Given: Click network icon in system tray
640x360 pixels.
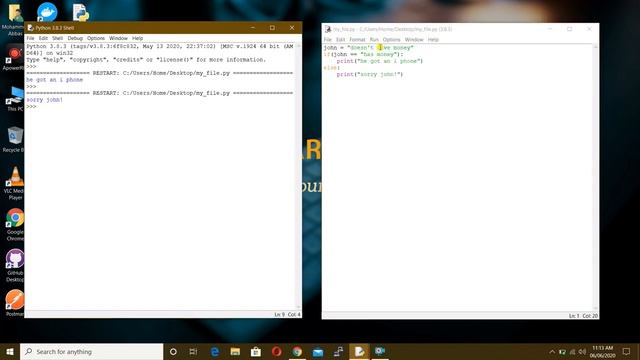Looking at the screenshot, I should [x=572, y=351].
